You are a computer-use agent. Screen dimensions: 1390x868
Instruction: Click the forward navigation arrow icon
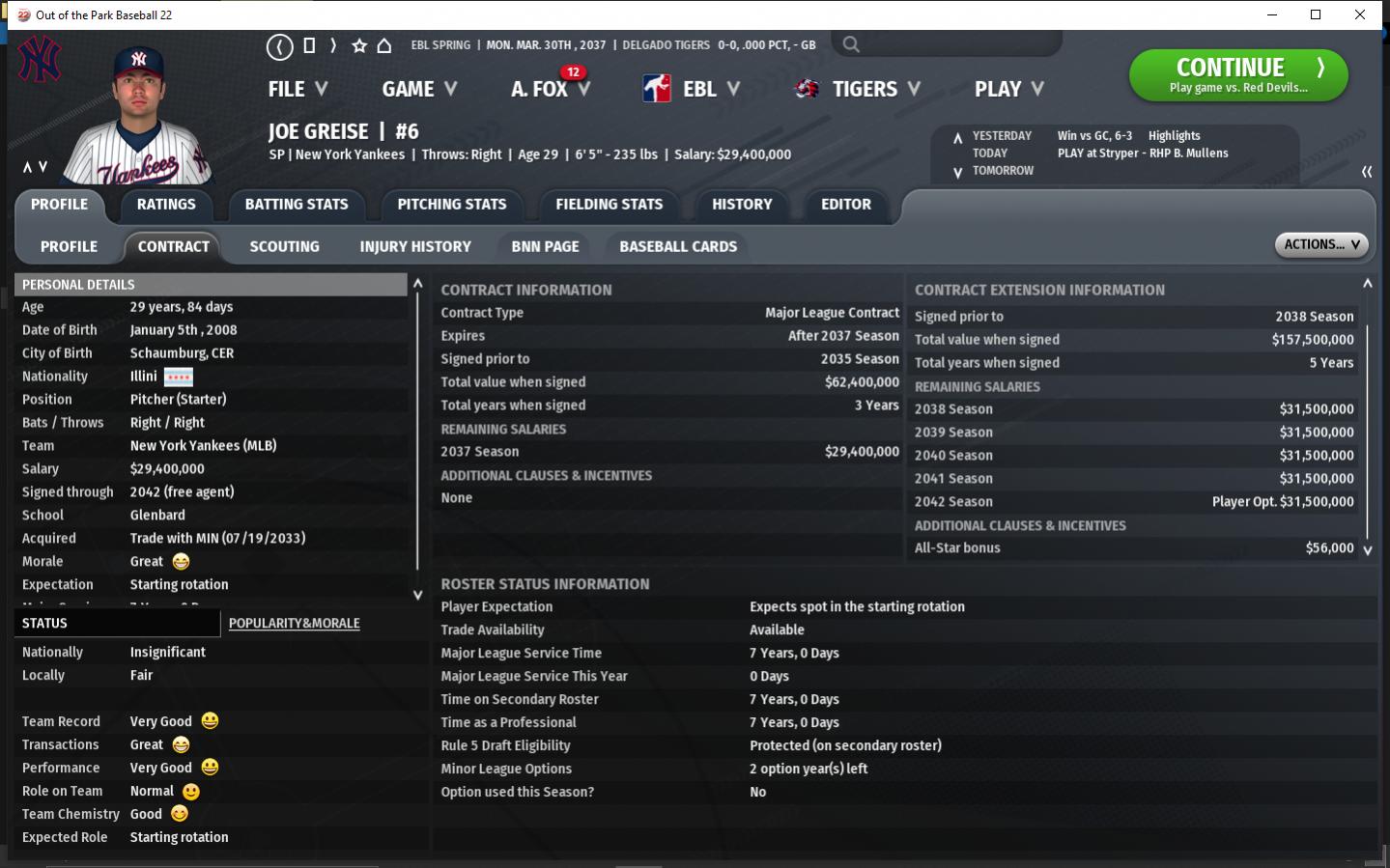click(x=333, y=45)
